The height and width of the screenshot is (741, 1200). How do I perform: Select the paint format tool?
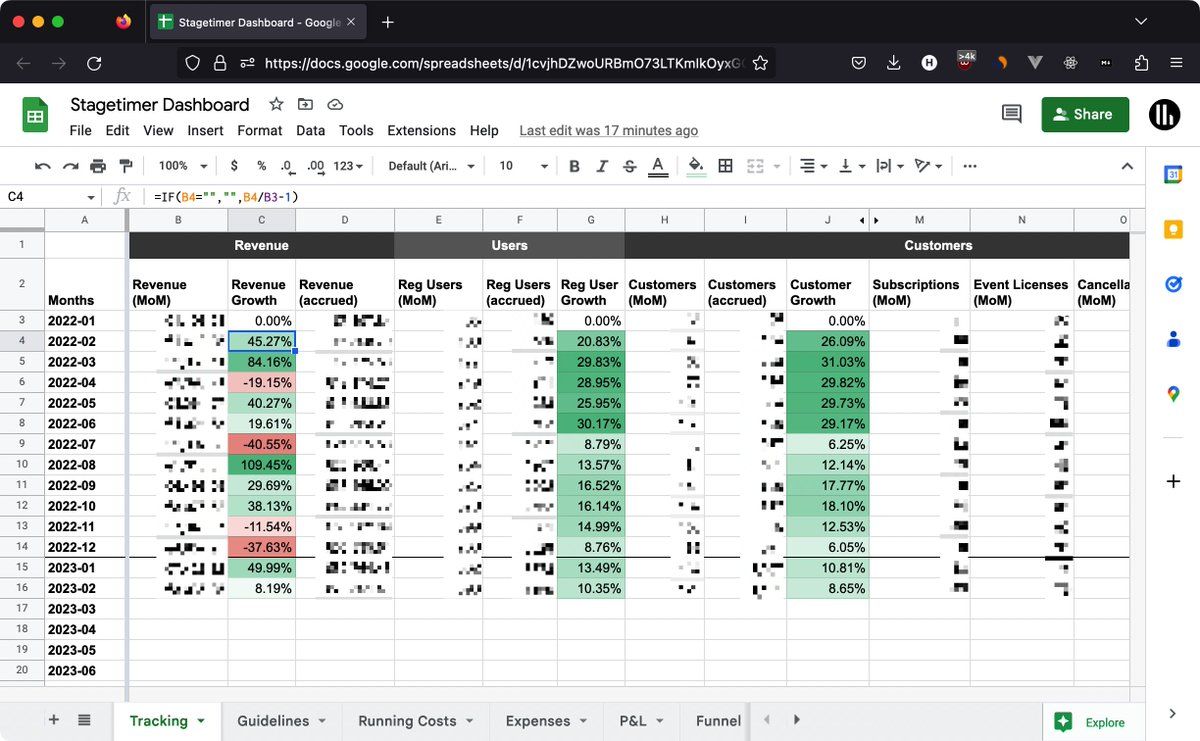(x=126, y=166)
